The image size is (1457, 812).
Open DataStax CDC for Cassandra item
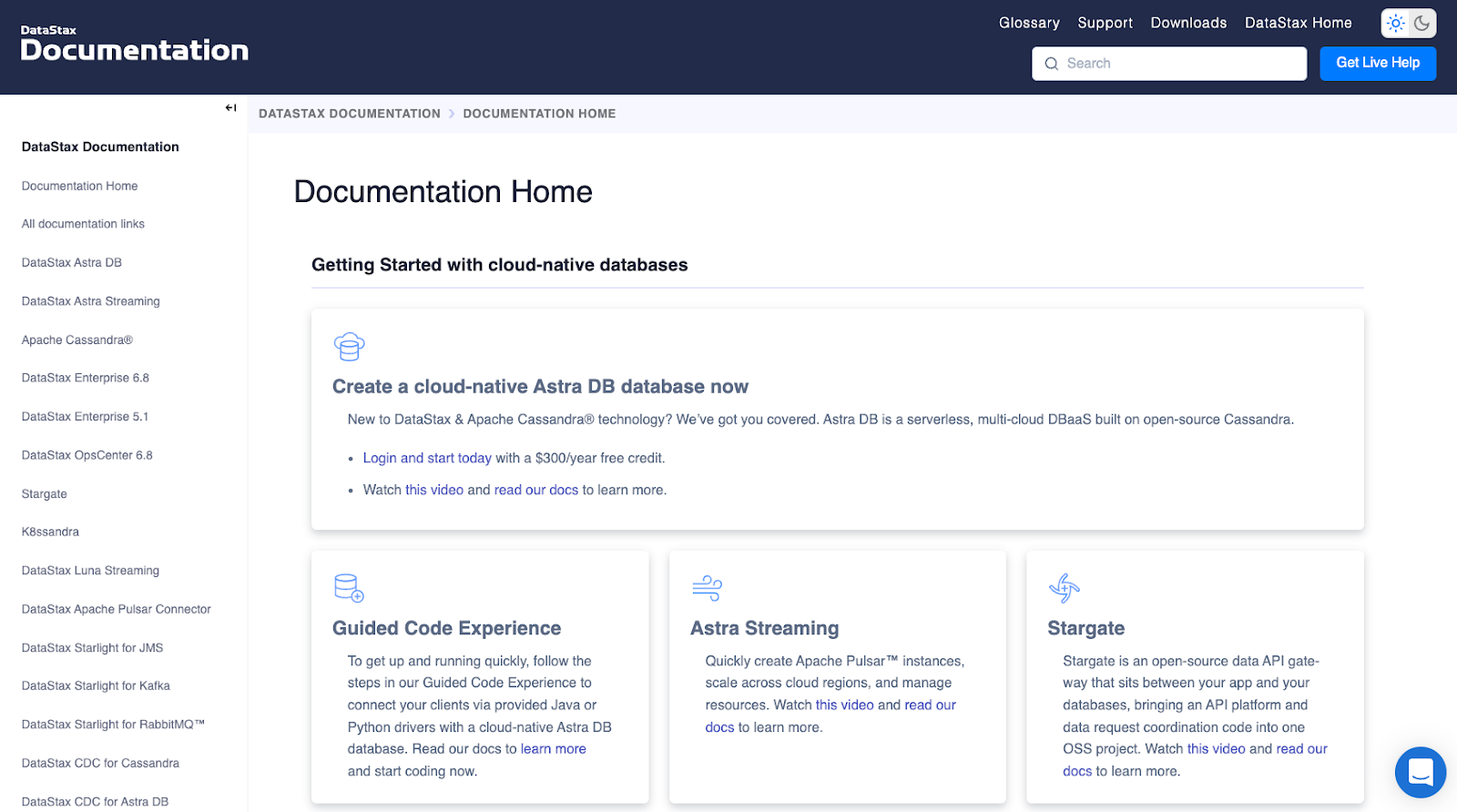(x=100, y=763)
